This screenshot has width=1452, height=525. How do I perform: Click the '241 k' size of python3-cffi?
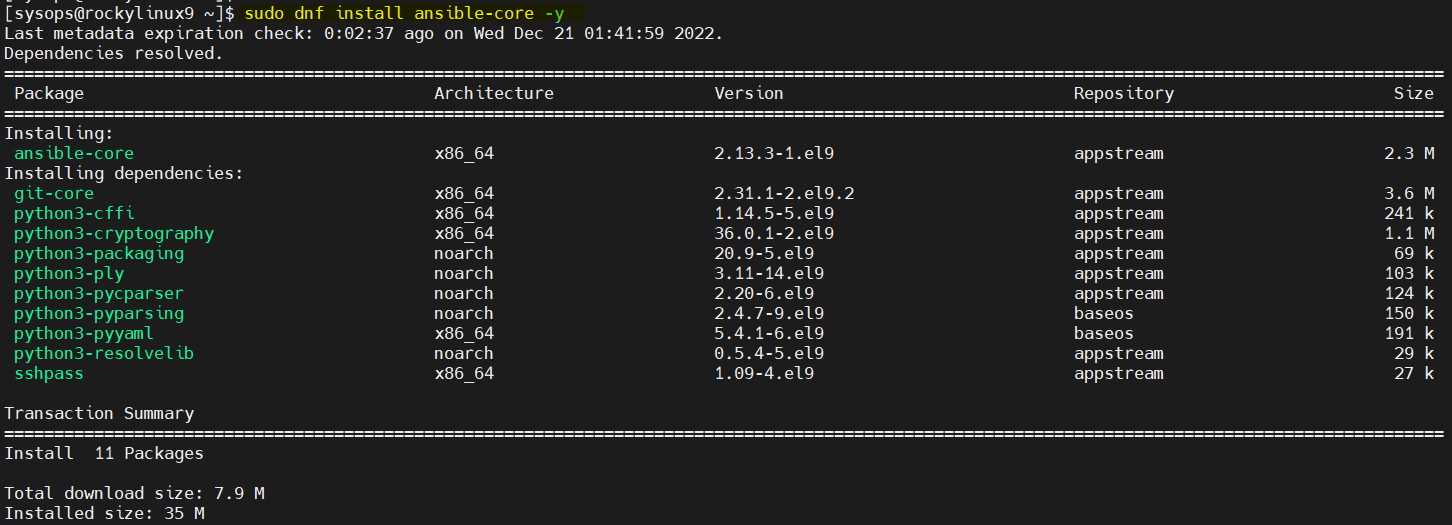(x=1409, y=213)
